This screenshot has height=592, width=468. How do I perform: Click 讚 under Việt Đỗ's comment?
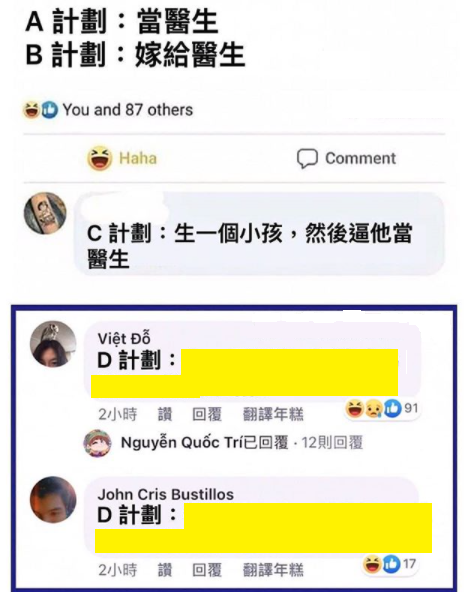[x=165, y=414]
